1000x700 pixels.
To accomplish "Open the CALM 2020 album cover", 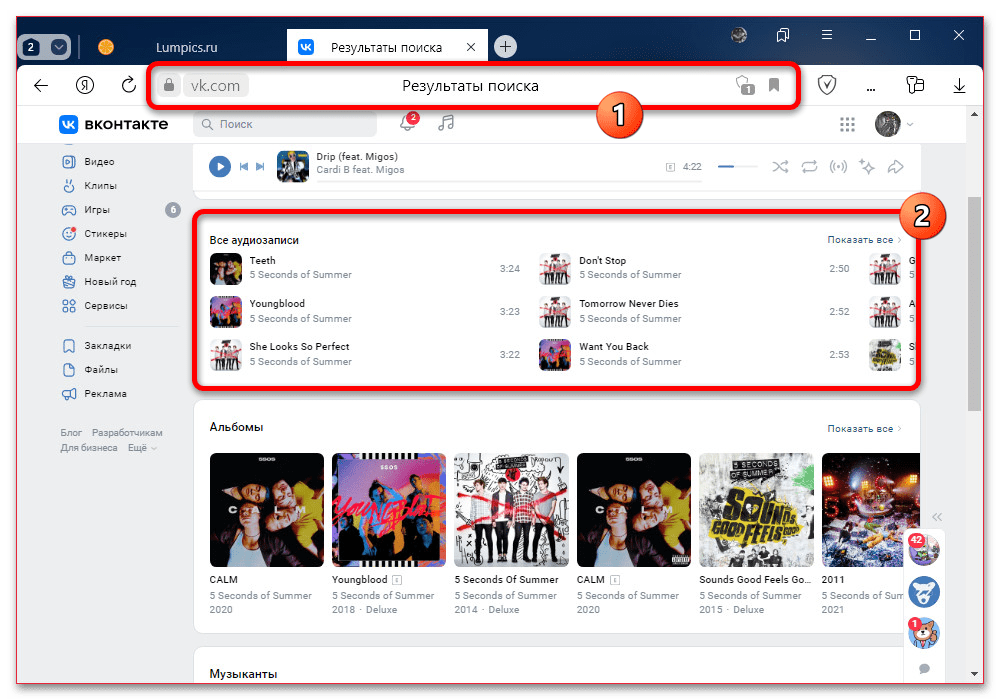I will [267, 510].
